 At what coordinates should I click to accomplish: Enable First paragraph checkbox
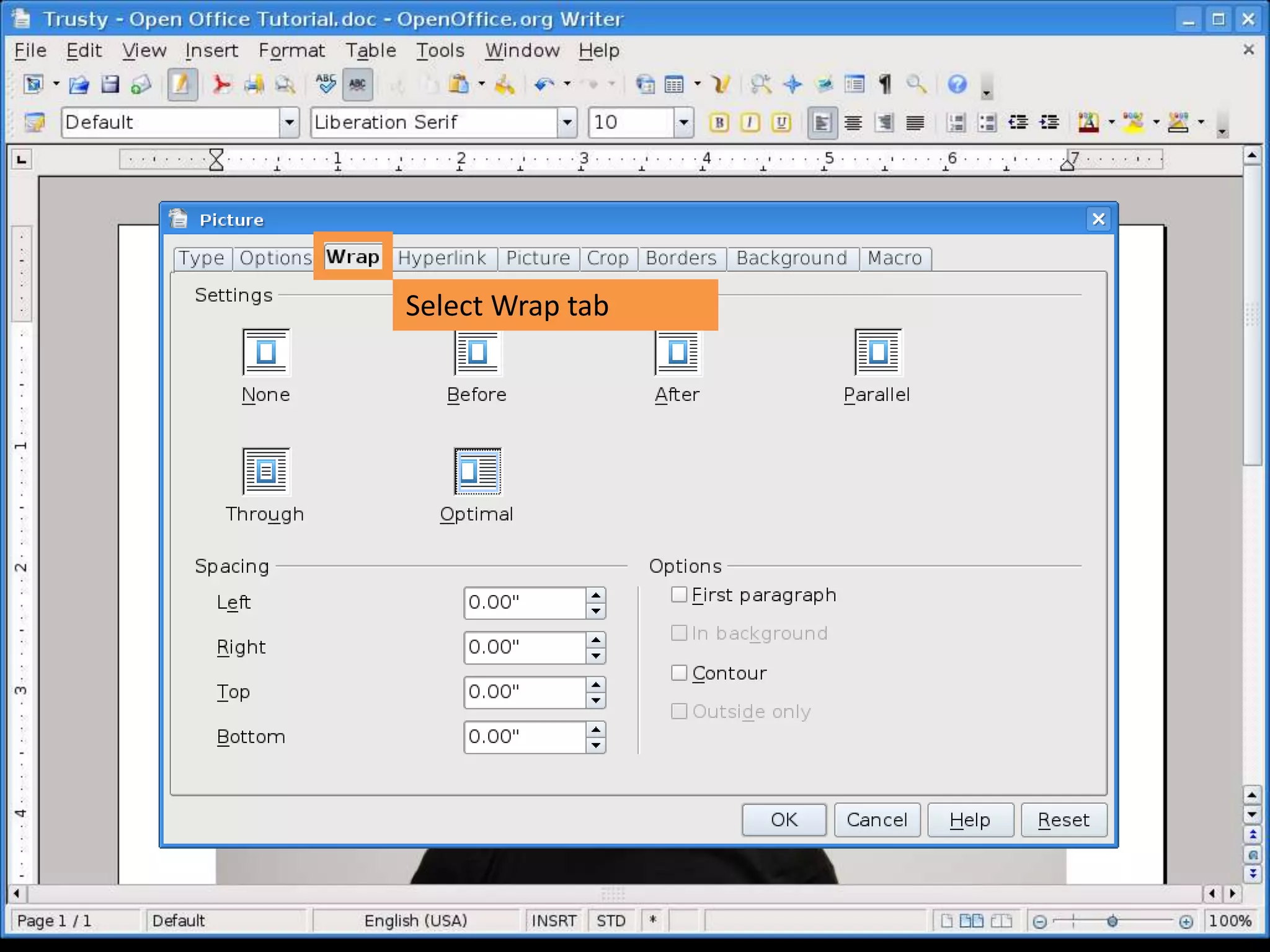679,594
